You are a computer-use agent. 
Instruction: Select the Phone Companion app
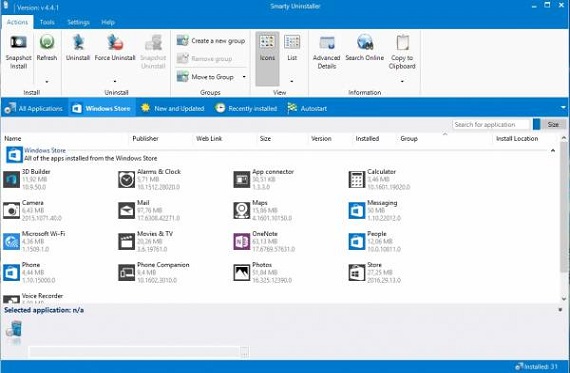[x=154, y=272]
